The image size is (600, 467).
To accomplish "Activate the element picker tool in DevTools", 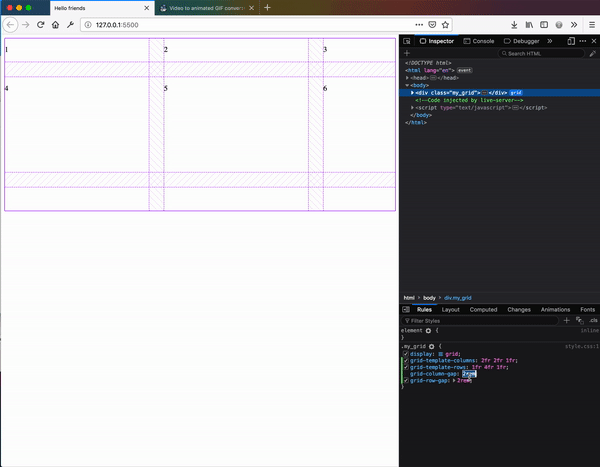I will (x=407, y=41).
